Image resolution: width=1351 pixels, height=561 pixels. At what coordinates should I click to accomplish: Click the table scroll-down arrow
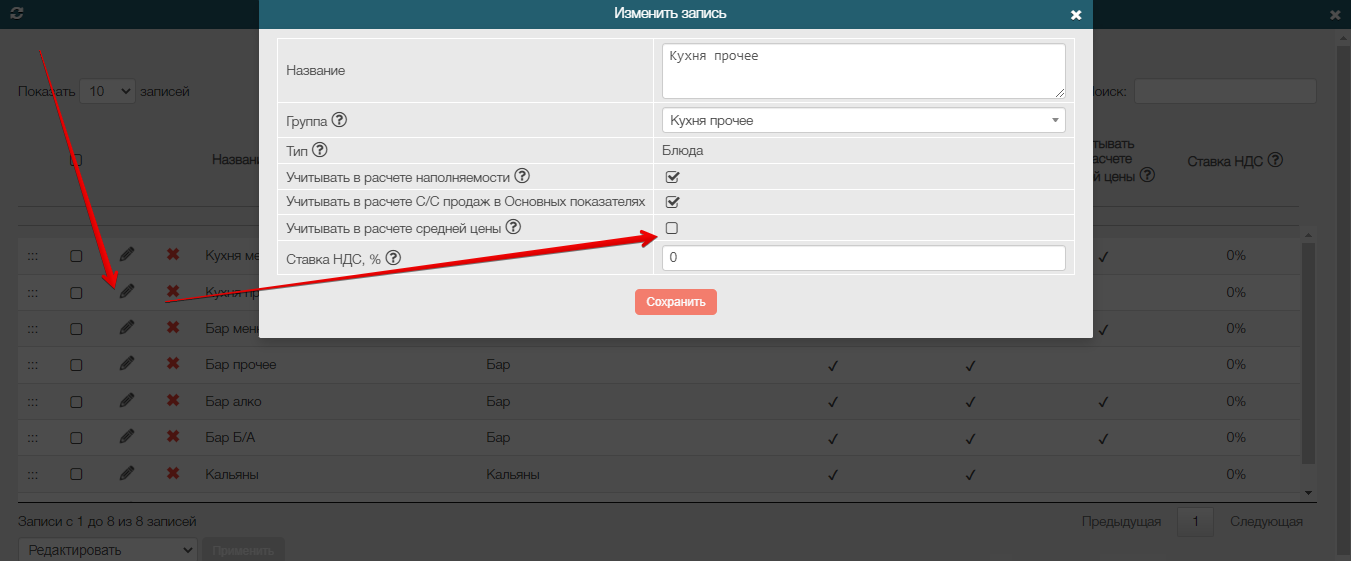[1309, 493]
